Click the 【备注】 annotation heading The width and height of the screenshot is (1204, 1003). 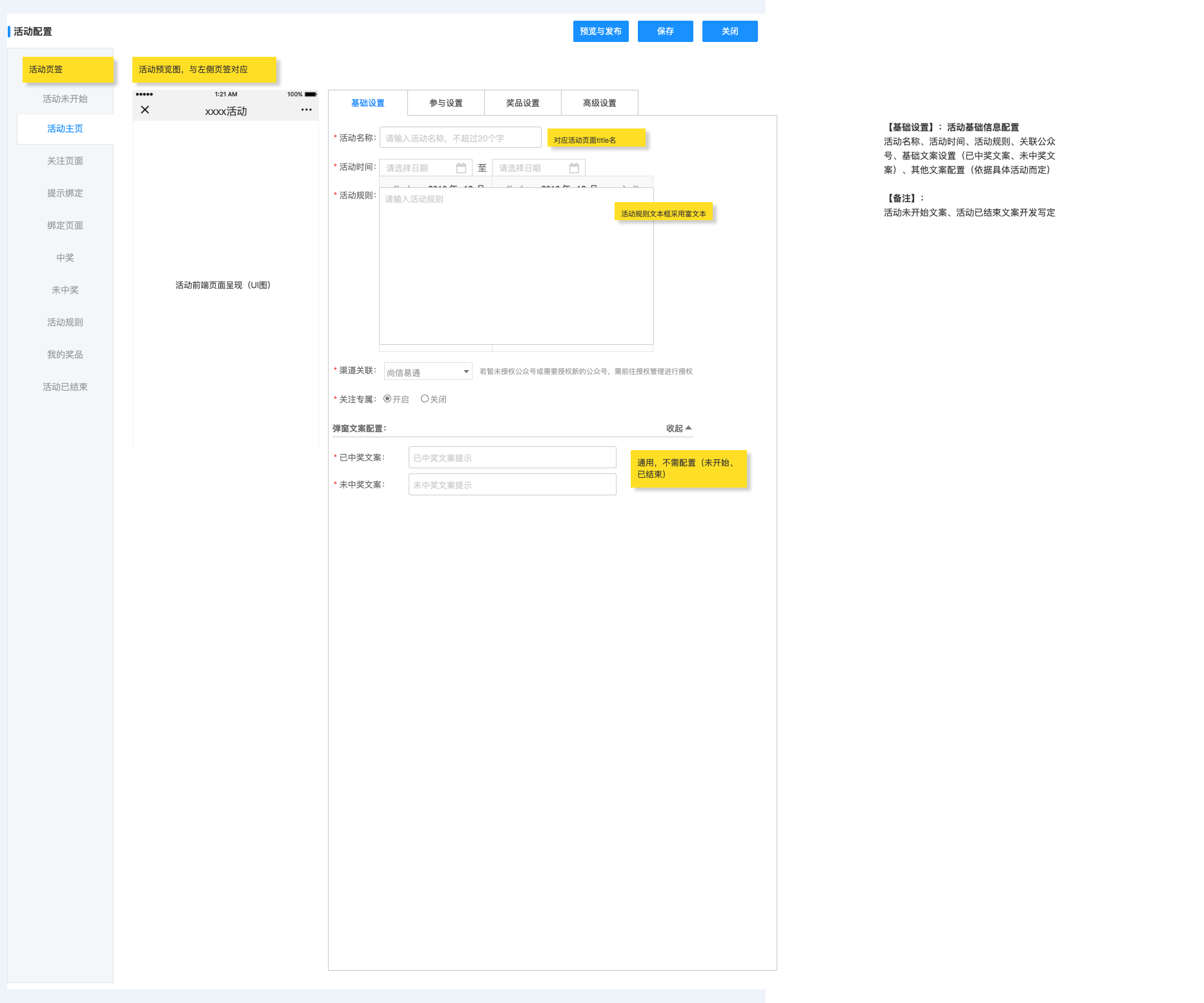point(904,198)
